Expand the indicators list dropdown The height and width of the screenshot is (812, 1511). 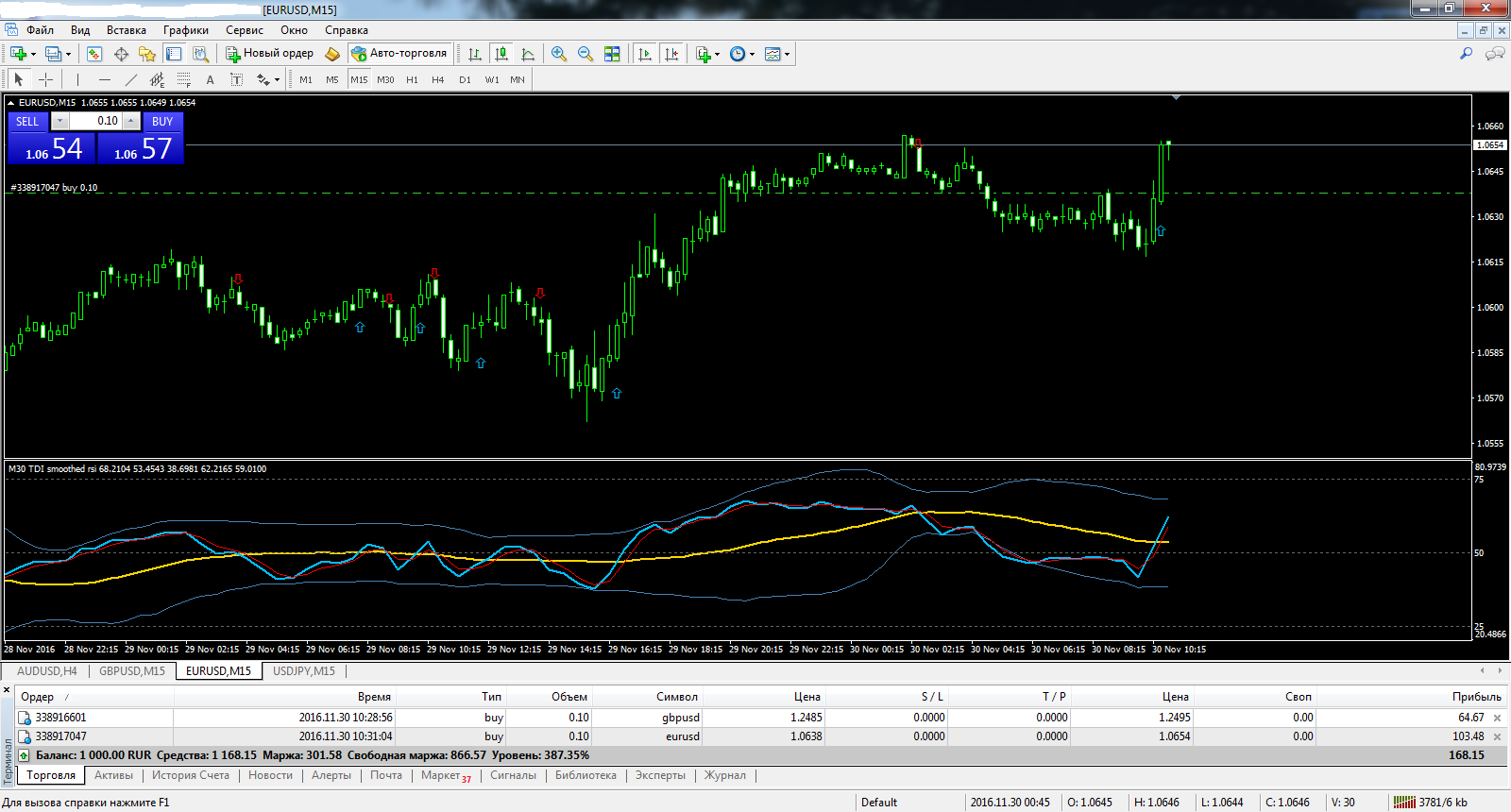(718, 55)
